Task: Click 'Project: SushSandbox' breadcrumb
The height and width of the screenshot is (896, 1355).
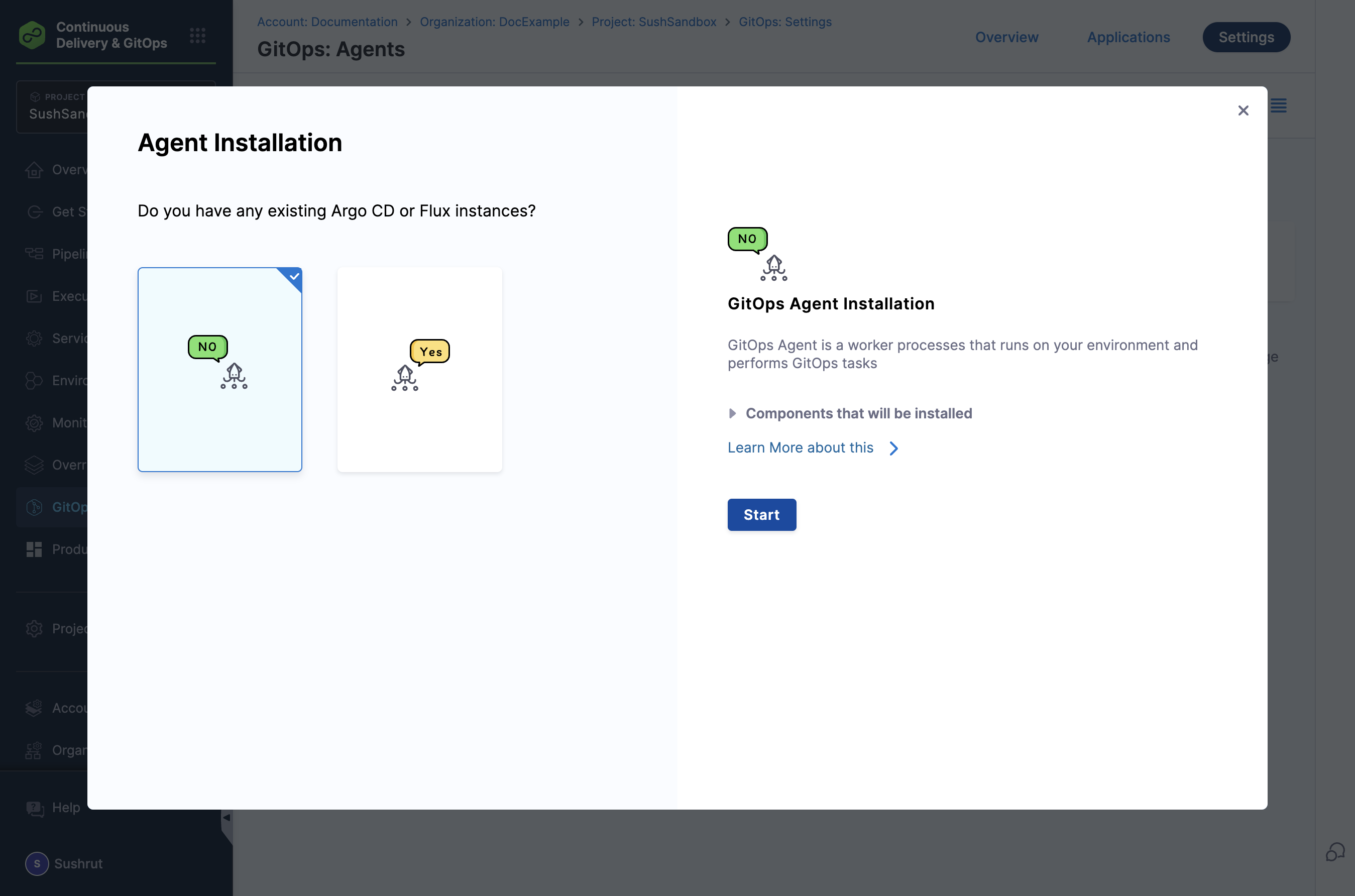Action: click(653, 22)
